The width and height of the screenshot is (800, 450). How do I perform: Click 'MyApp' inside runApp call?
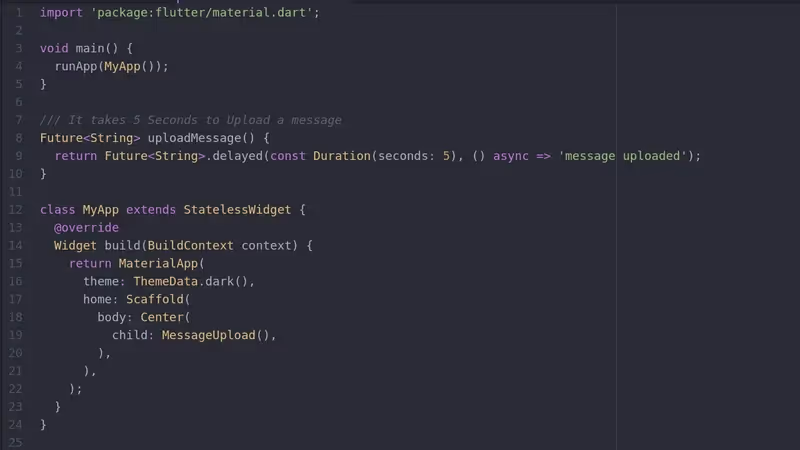[122, 66]
